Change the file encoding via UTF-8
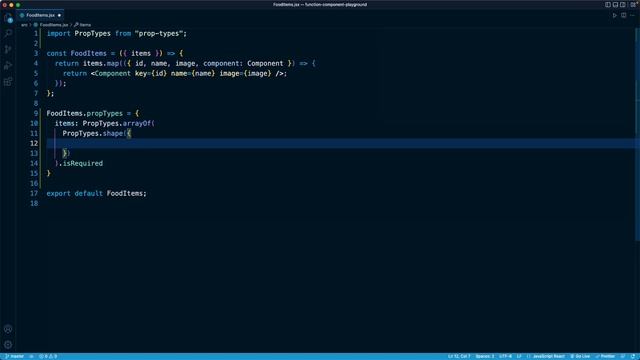Image resolution: width=640 pixels, height=360 pixels. coord(505,356)
